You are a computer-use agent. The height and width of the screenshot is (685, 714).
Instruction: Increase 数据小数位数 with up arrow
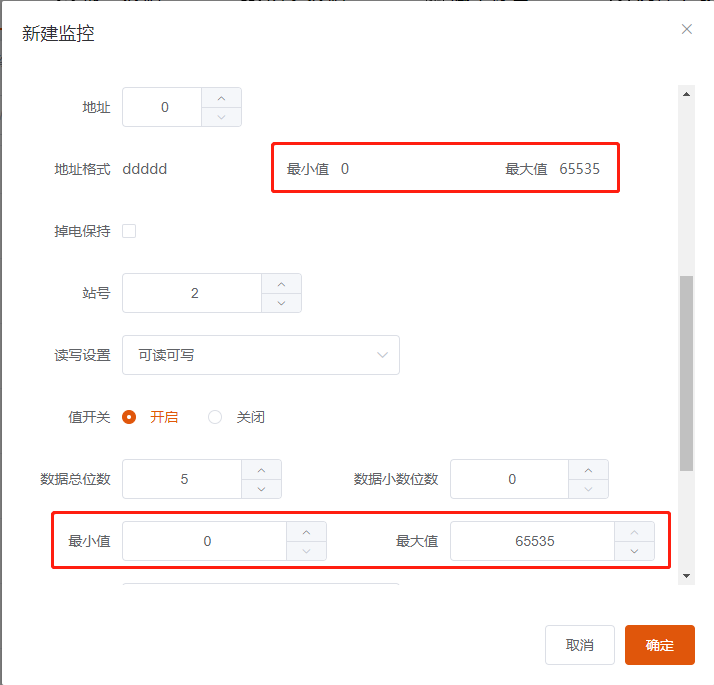click(588, 469)
